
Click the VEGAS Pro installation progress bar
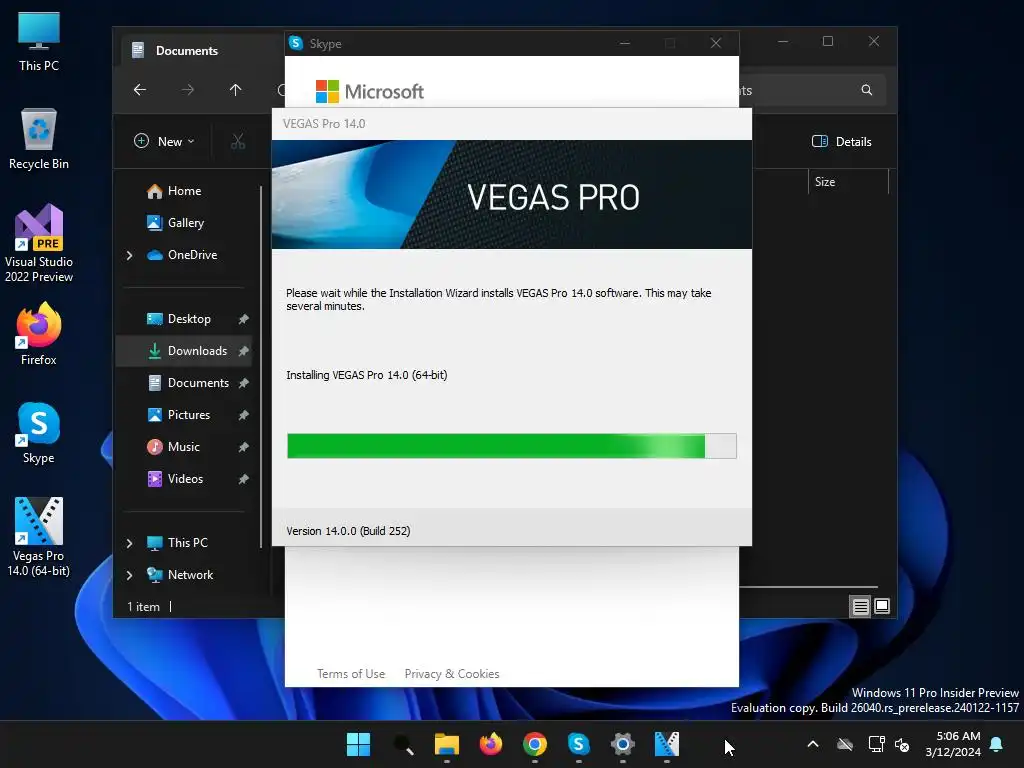(511, 446)
